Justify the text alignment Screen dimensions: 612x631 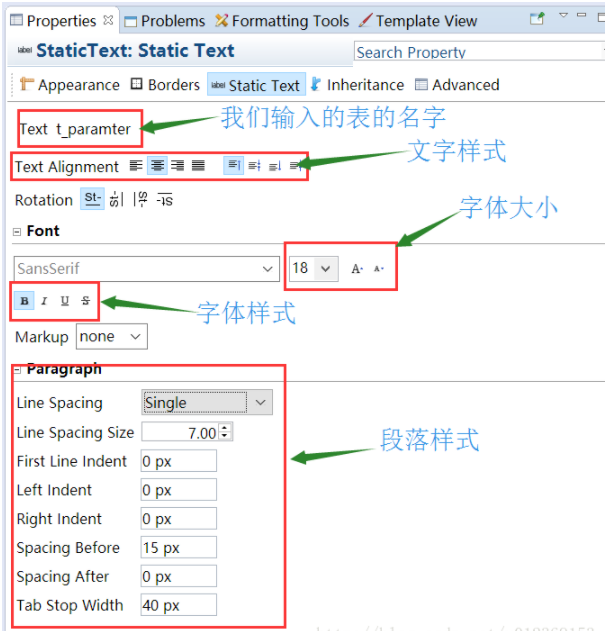pyautogui.click(x=198, y=165)
